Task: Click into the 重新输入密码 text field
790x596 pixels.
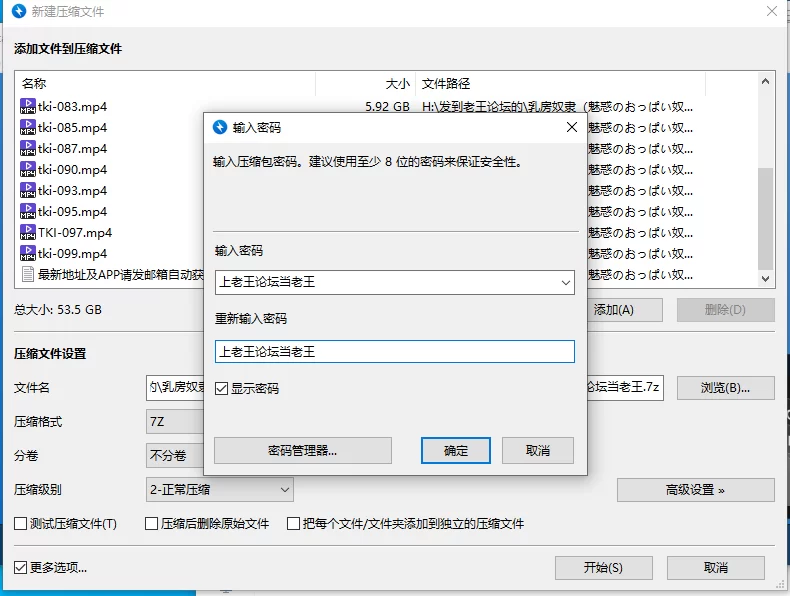Action: [394, 352]
